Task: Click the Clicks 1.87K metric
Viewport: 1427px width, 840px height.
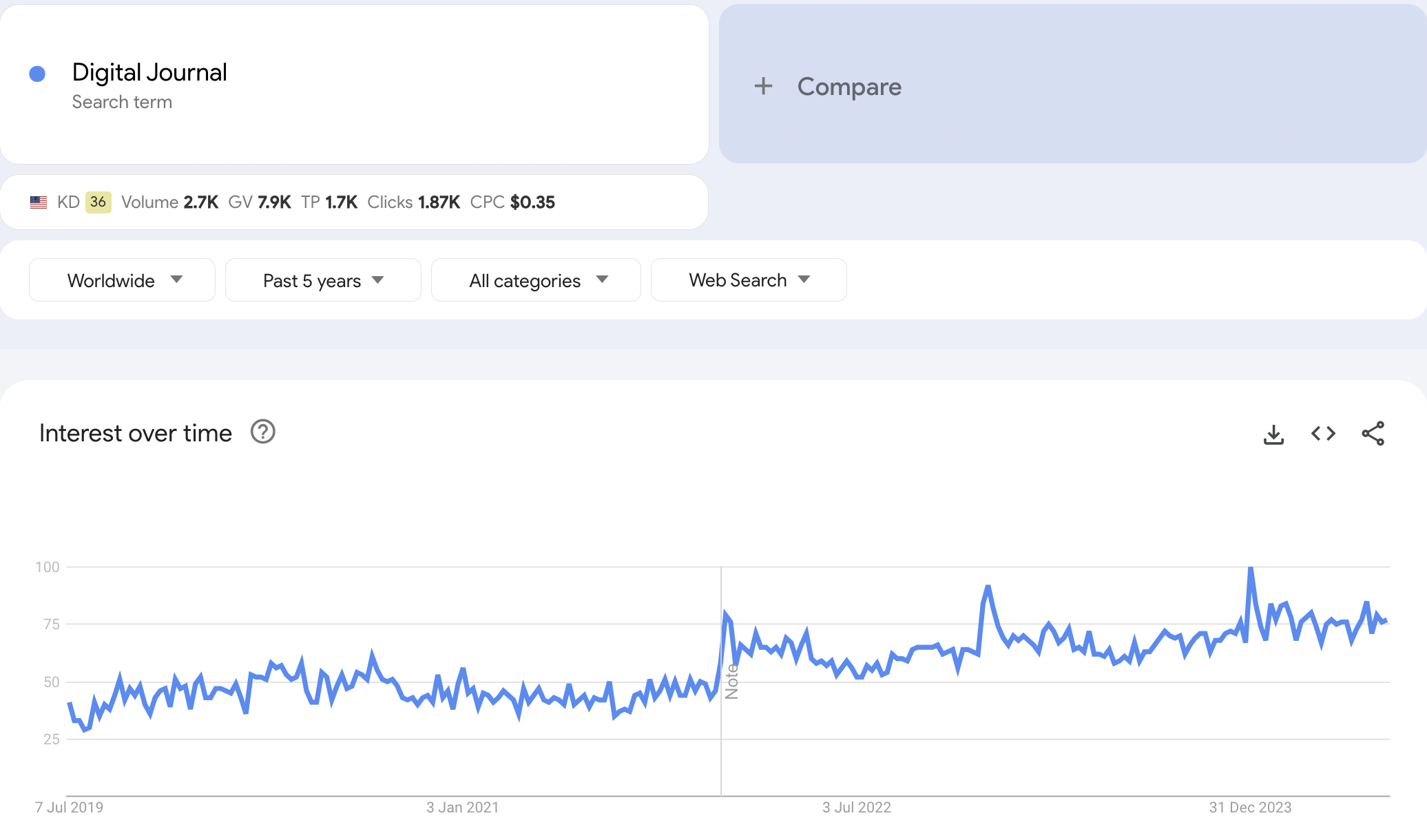Action: [x=413, y=202]
